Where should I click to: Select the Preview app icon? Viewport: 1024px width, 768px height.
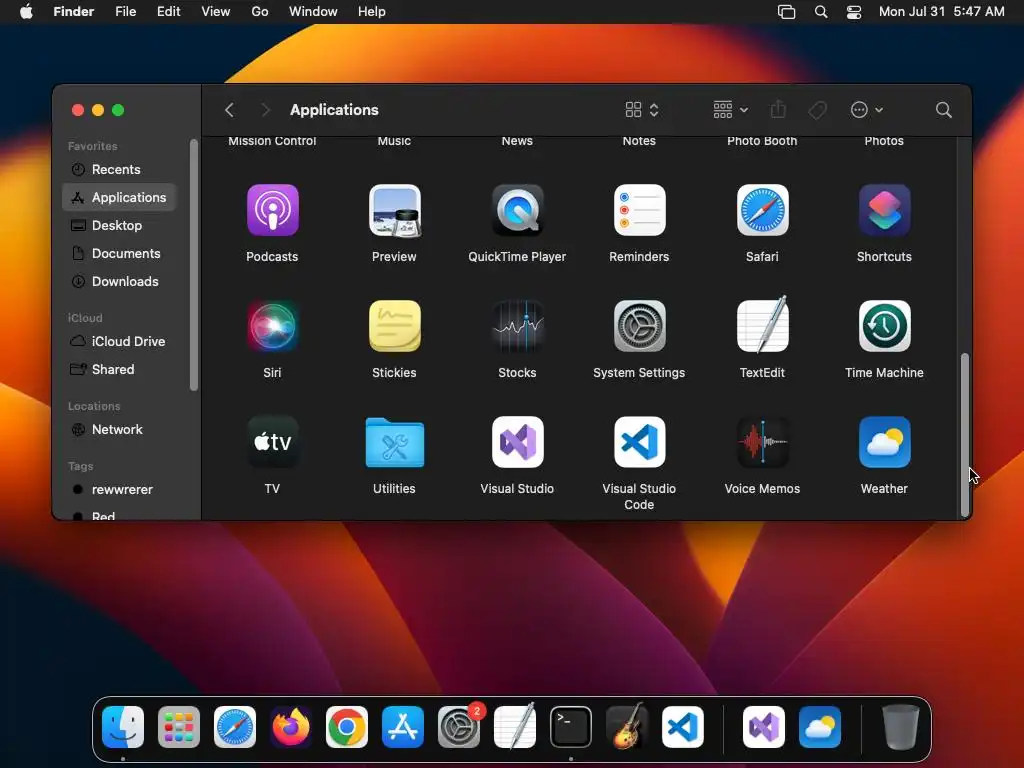tap(394, 210)
